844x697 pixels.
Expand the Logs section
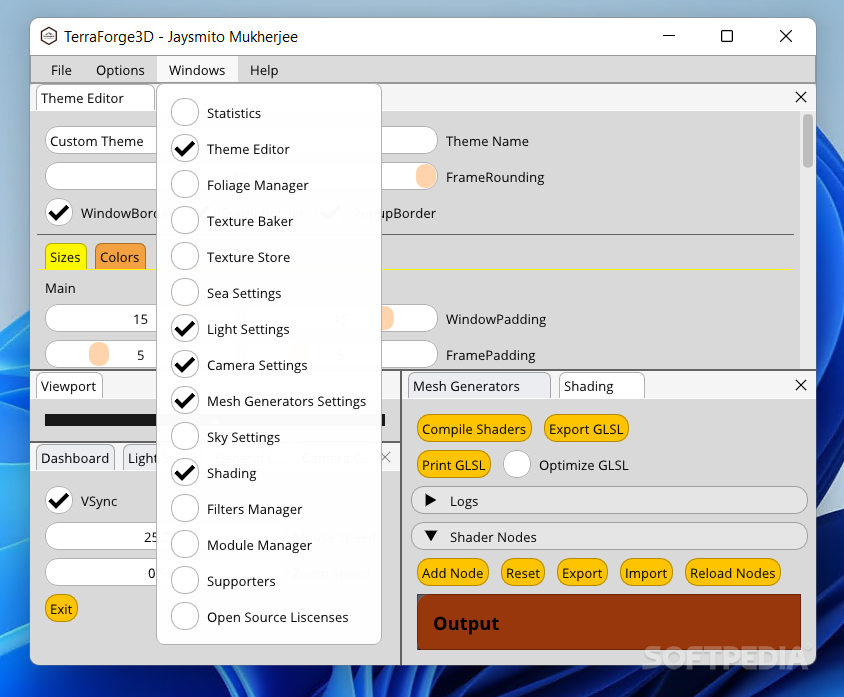coord(609,501)
